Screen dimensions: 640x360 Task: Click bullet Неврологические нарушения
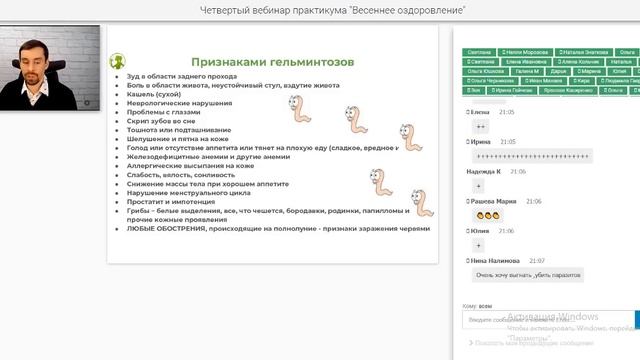[179, 103]
